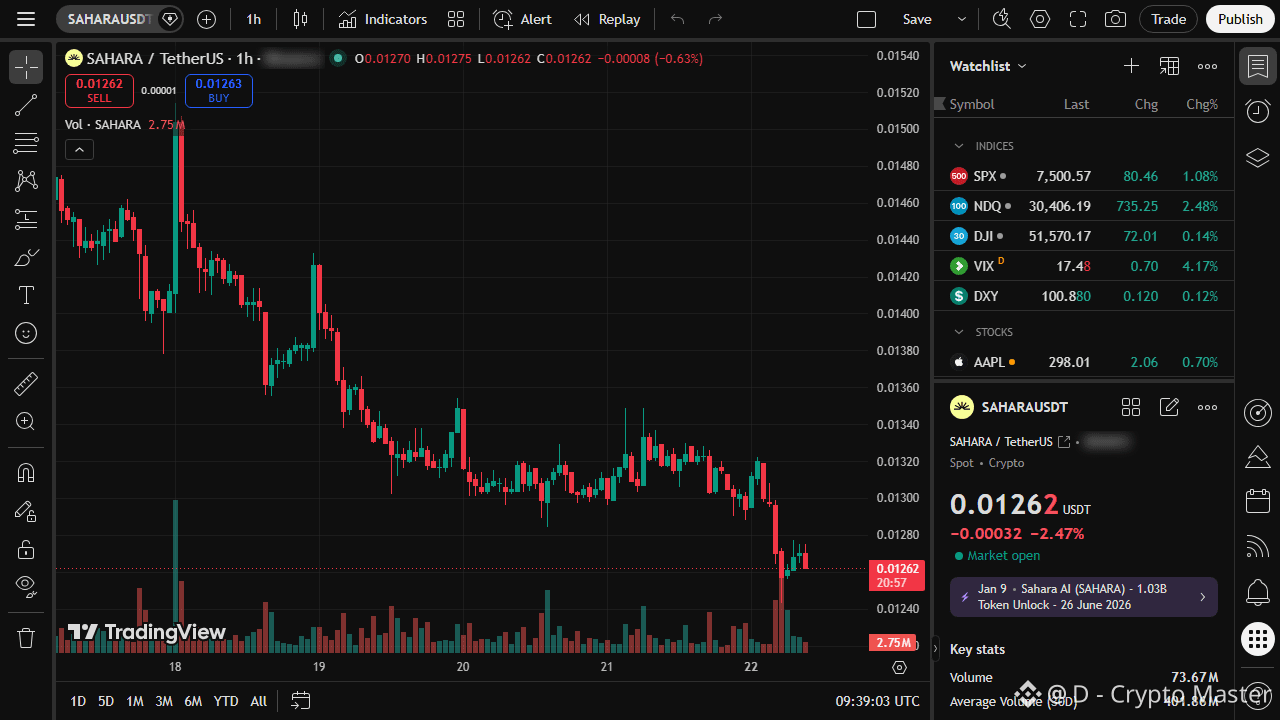This screenshot has width=1280, height=720.
Task: Select the NDQ watchlist row
Action: tap(1084, 206)
